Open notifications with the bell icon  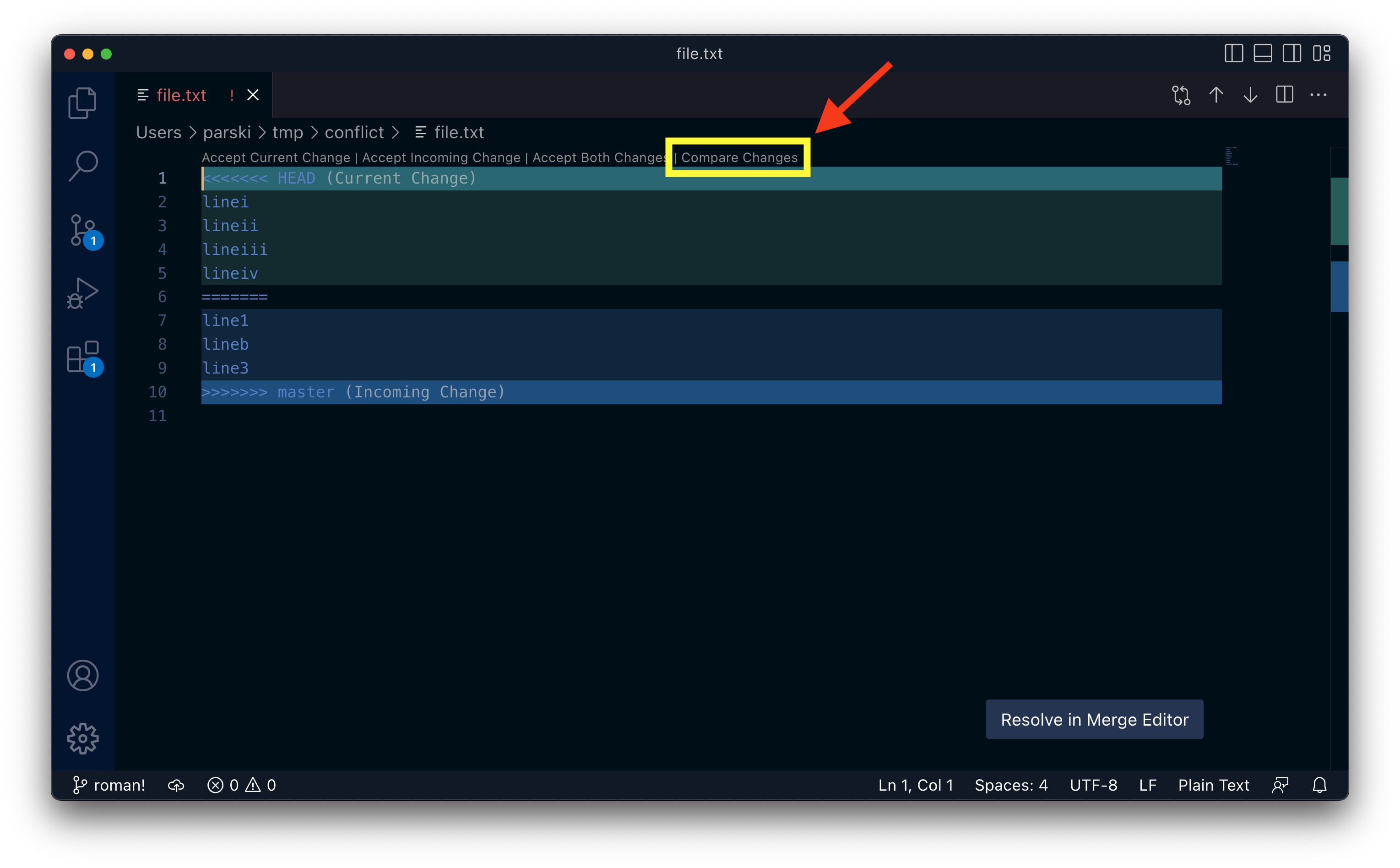(x=1319, y=785)
